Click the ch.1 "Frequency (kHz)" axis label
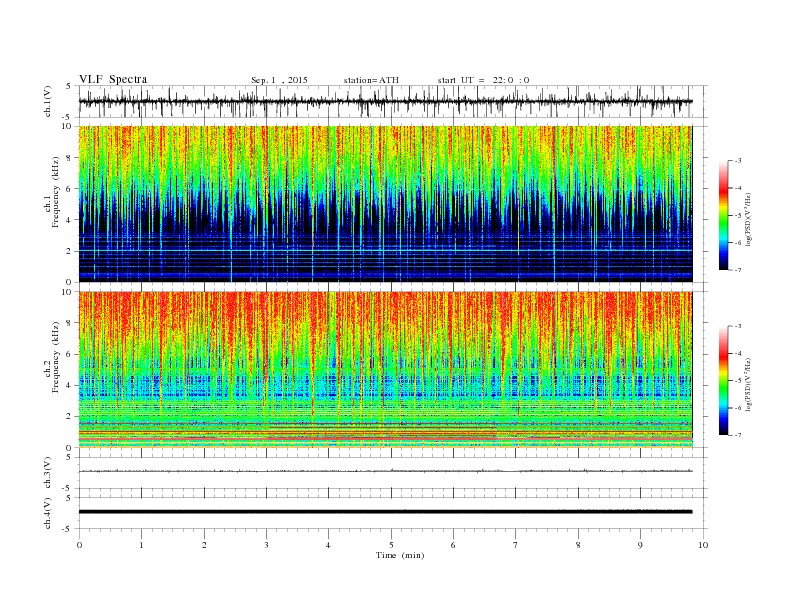792x612 pixels. click(56, 192)
